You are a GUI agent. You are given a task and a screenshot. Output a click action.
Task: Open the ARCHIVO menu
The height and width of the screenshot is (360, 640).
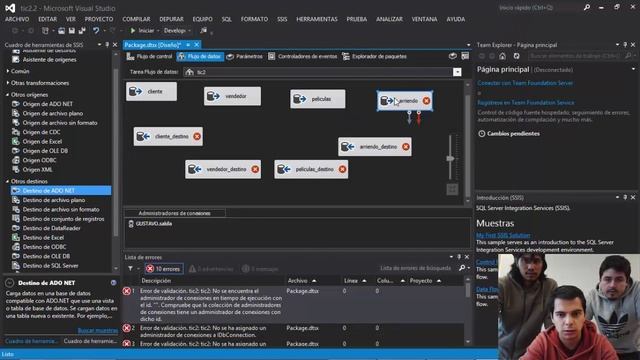17,19
